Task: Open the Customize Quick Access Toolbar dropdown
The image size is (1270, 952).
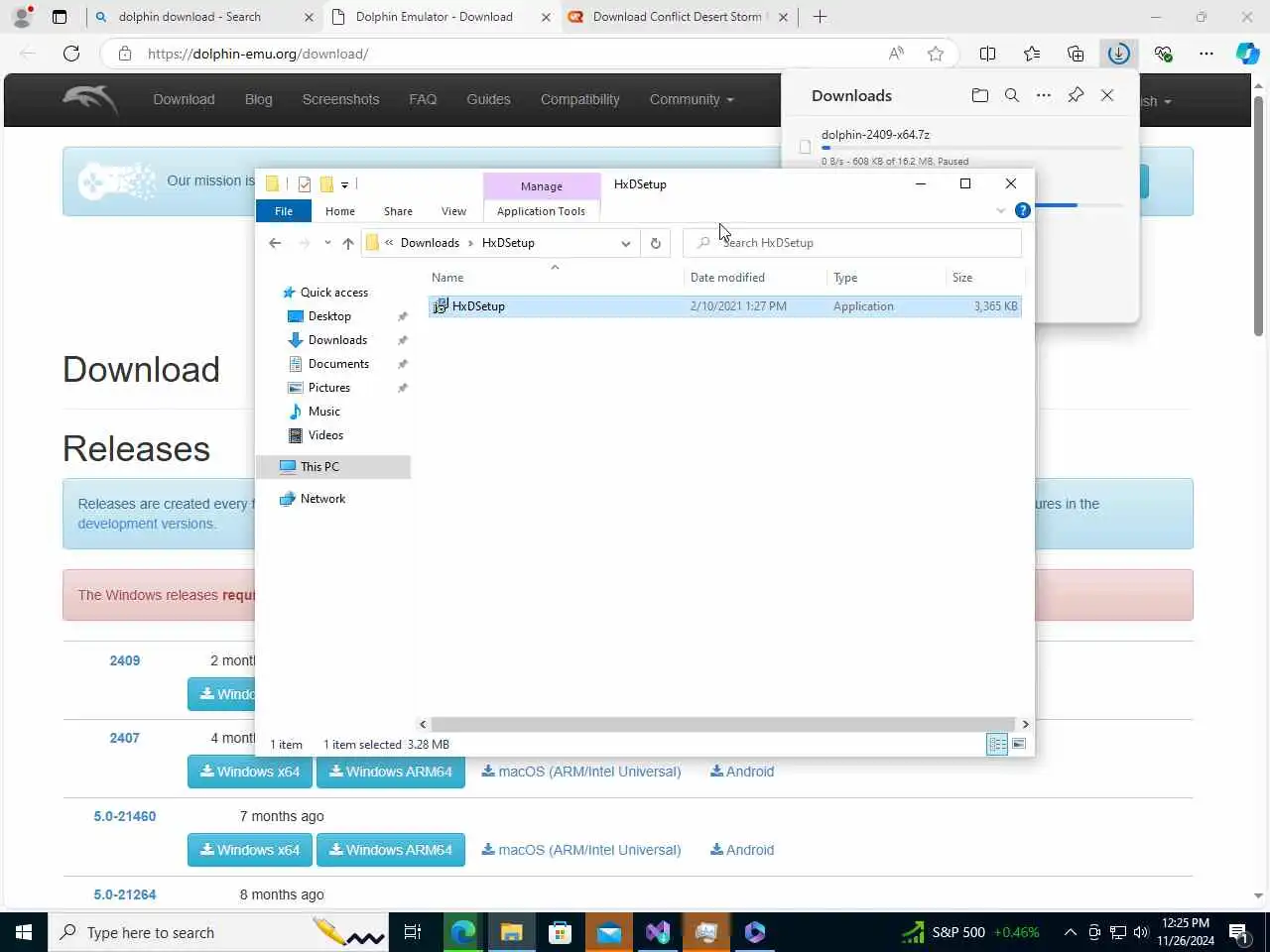Action: (x=344, y=184)
